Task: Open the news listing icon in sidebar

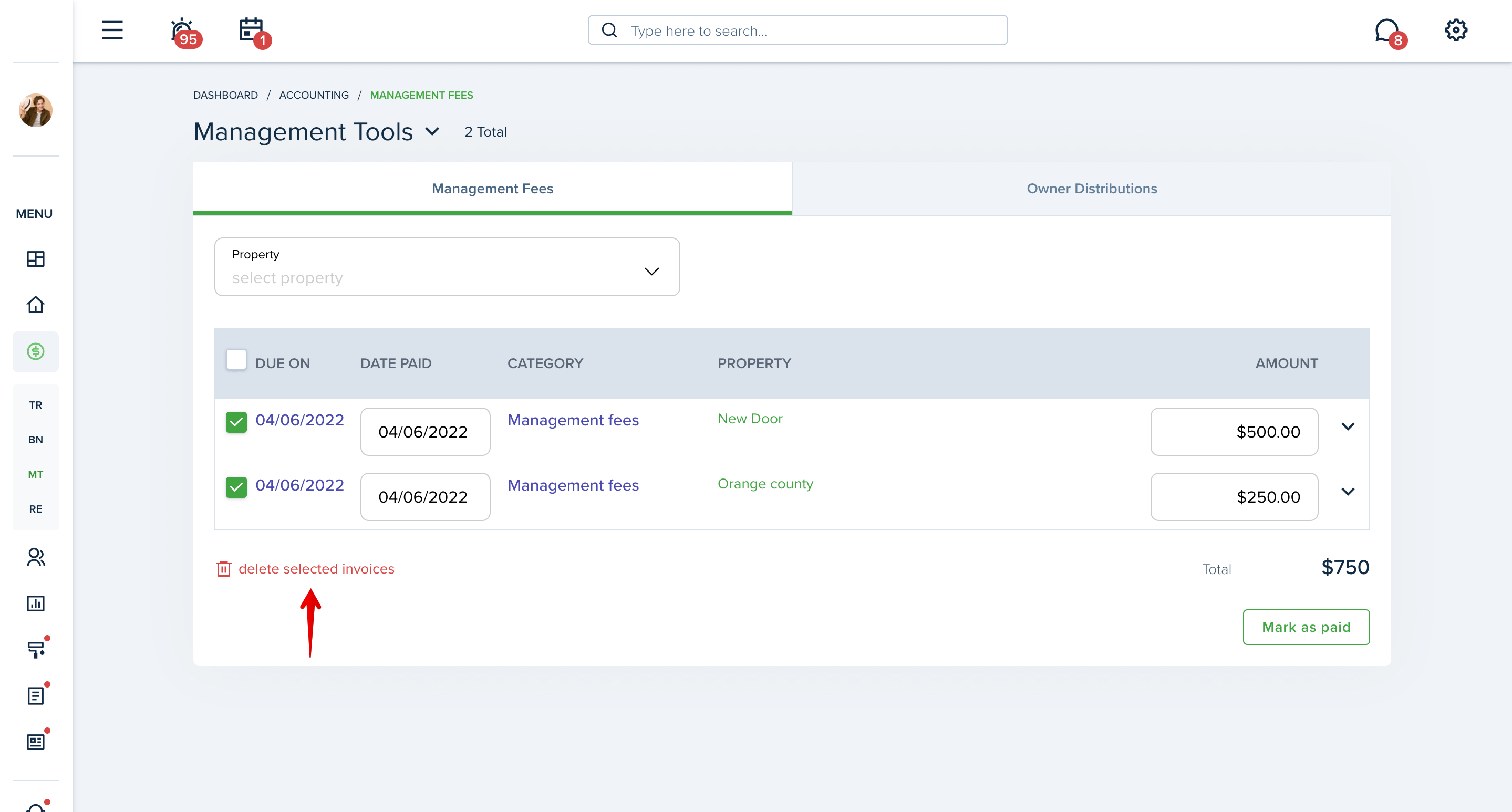Action: click(x=36, y=742)
